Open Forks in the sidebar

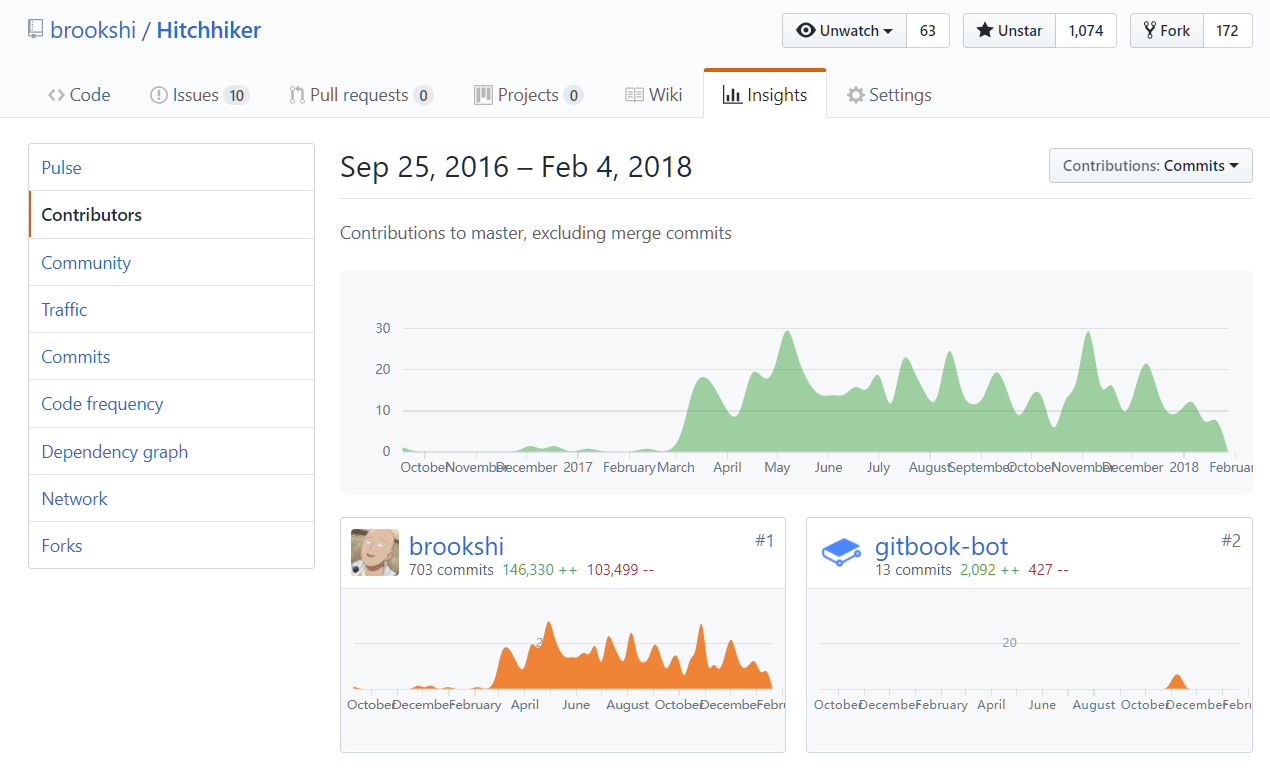coord(171,545)
